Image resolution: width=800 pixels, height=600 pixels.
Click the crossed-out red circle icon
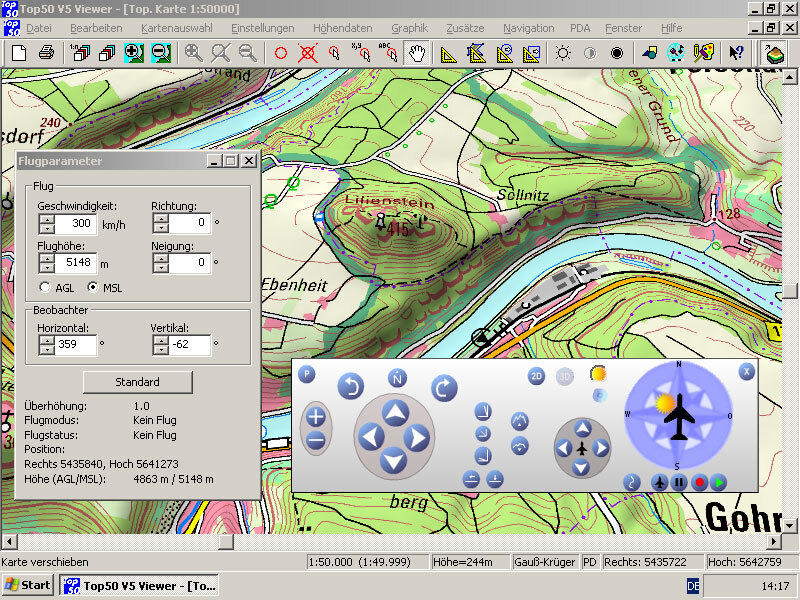click(x=308, y=53)
